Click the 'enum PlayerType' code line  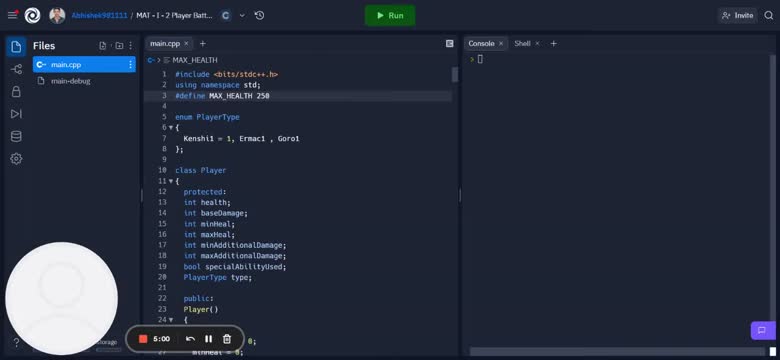207,117
